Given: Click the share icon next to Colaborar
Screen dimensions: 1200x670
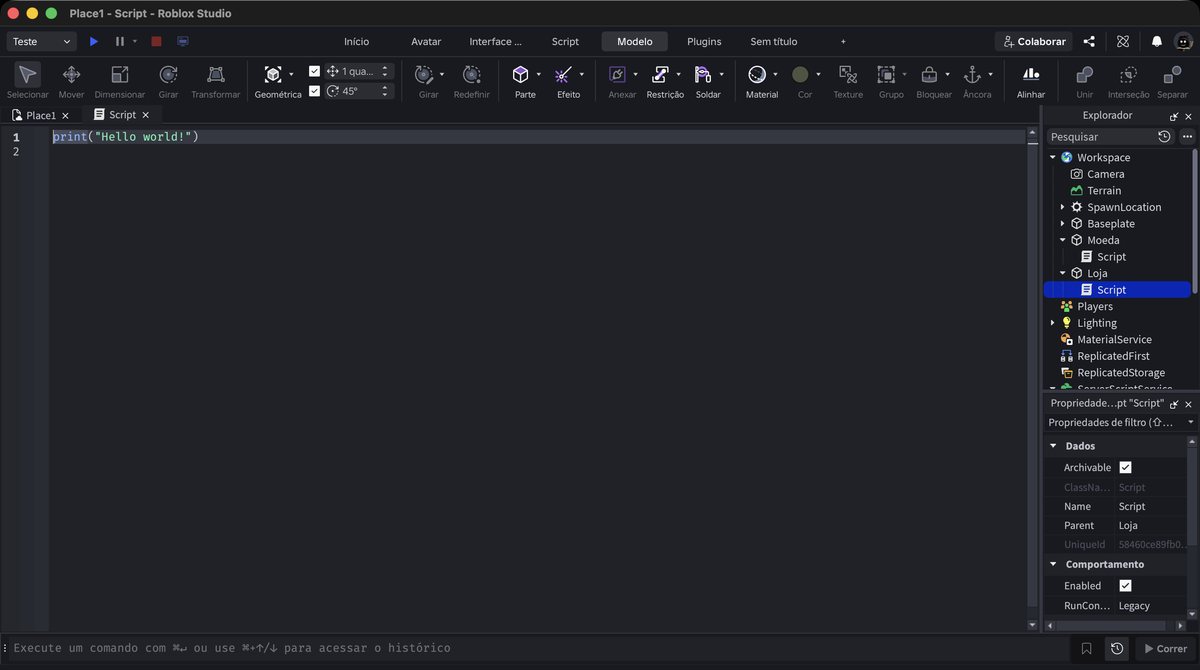Looking at the screenshot, I should (x=1089, y=41).
